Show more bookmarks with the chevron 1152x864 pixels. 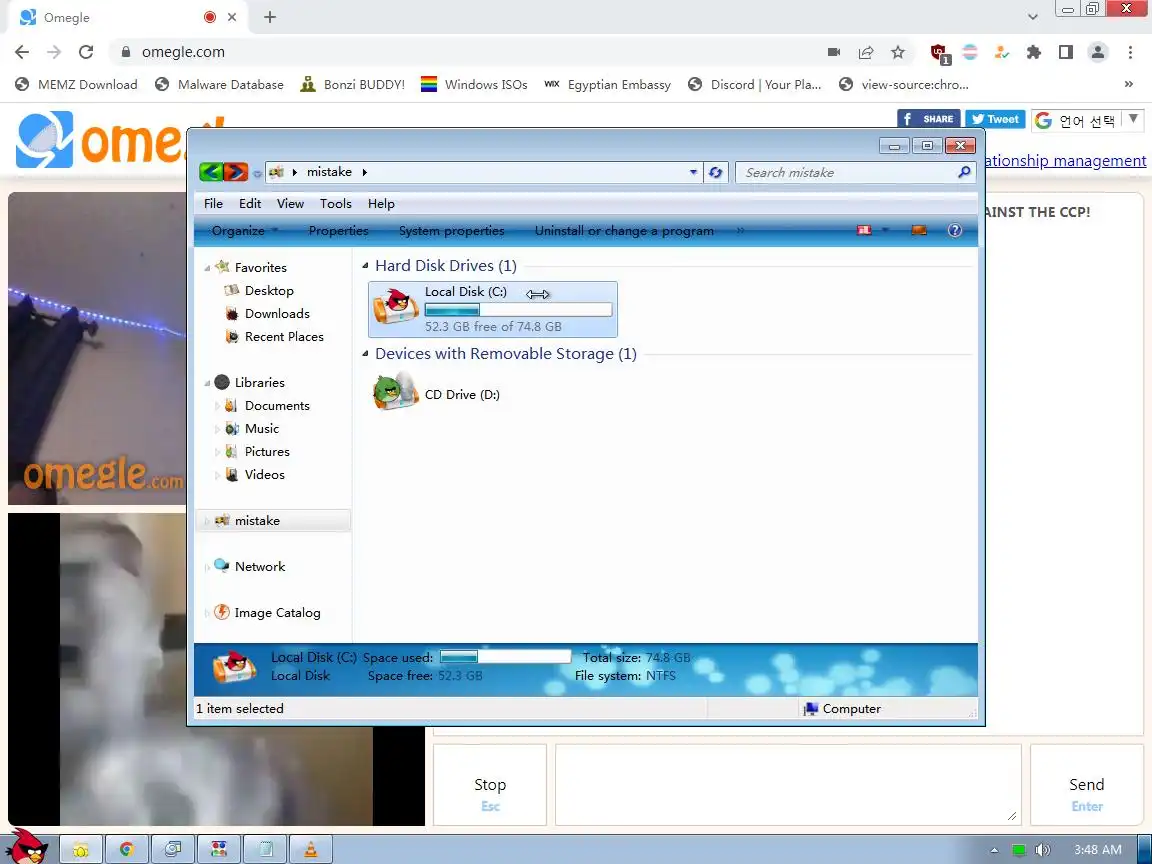click(1128, 84)
